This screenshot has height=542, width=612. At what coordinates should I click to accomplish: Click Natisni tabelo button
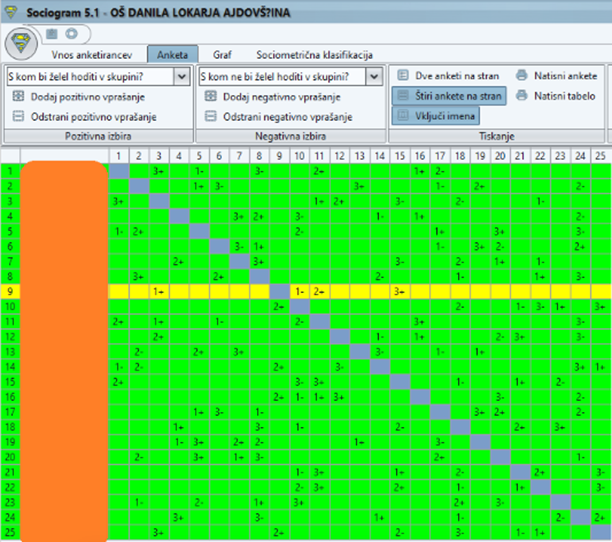tap(556, 96)
